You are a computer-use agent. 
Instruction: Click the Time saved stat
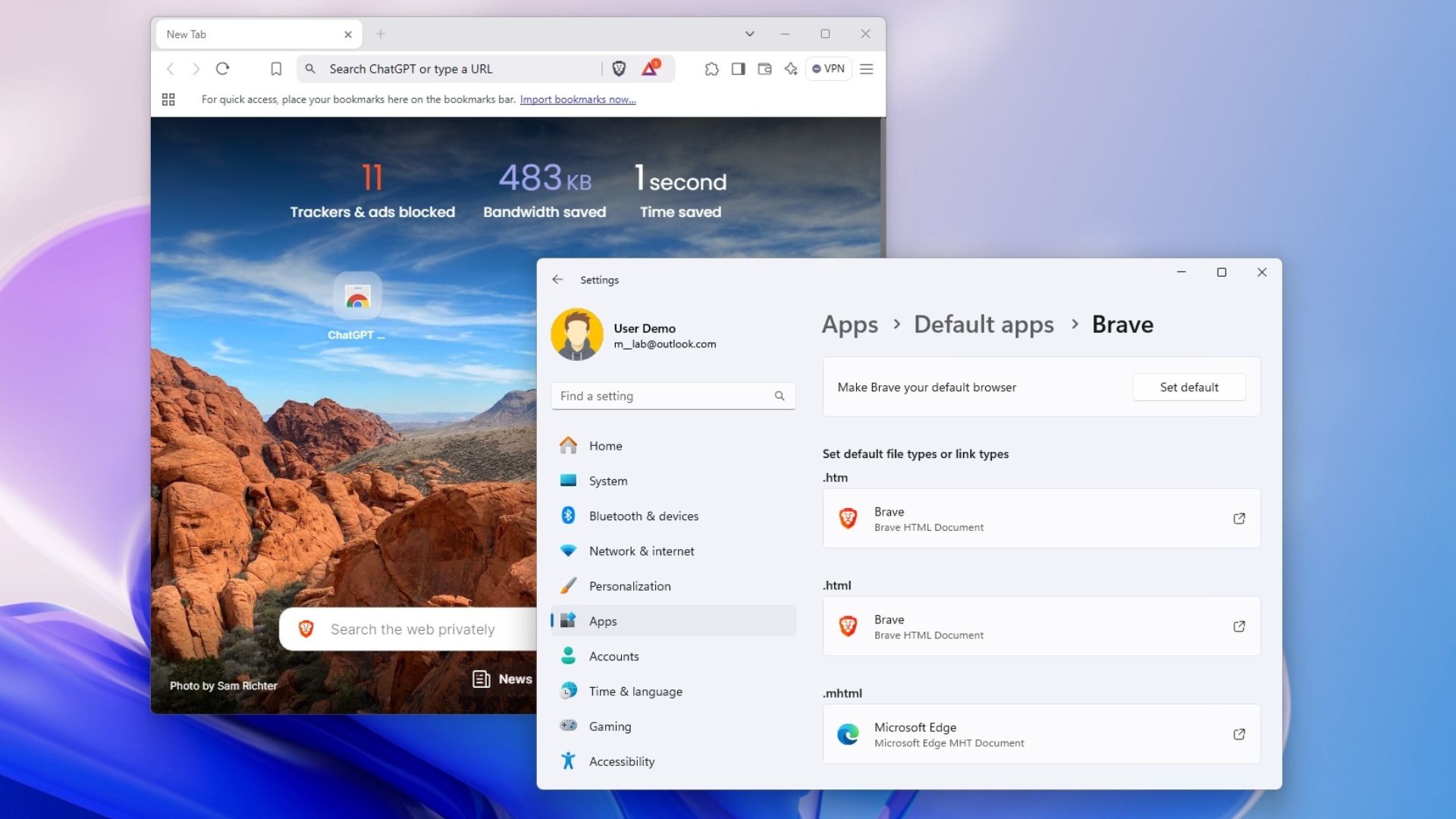click(x=680, y=191)
